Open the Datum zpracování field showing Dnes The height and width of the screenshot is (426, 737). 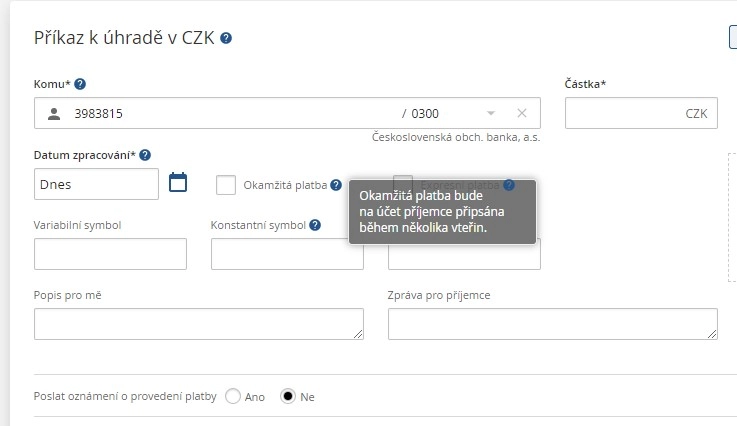point(96,184)
